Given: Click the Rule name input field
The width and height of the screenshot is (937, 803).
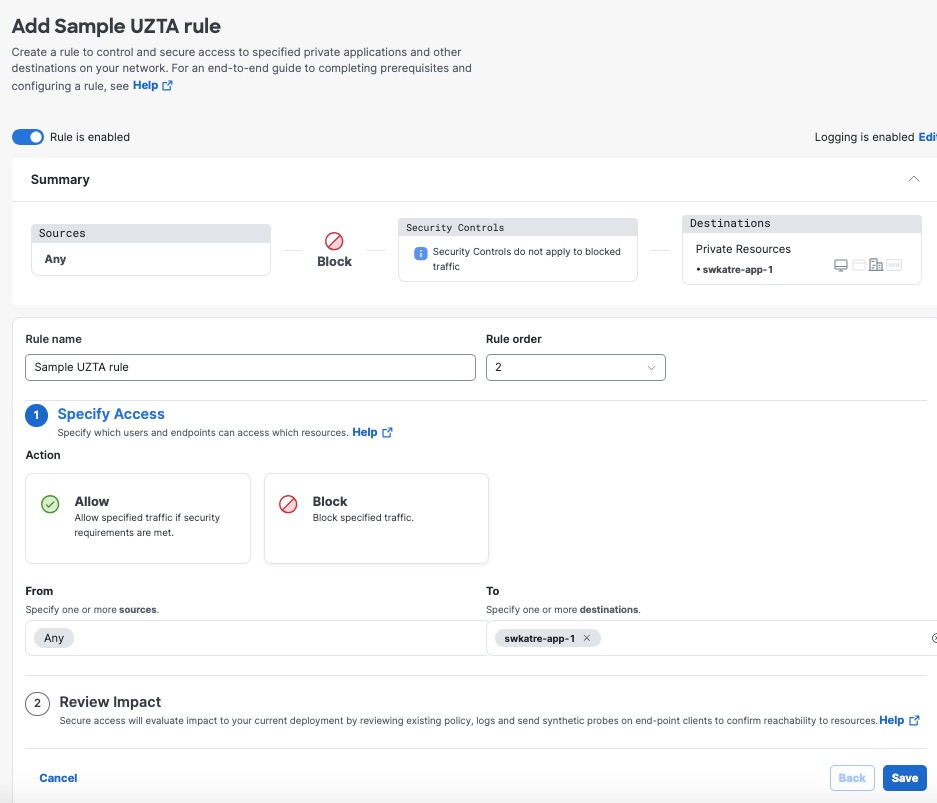Looking at the screenshot, I should [250, 368].
